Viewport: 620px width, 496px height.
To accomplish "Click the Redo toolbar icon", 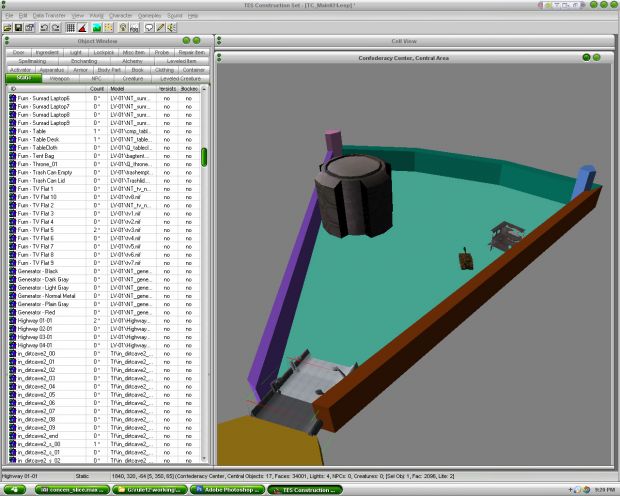I will coord(56,27).
